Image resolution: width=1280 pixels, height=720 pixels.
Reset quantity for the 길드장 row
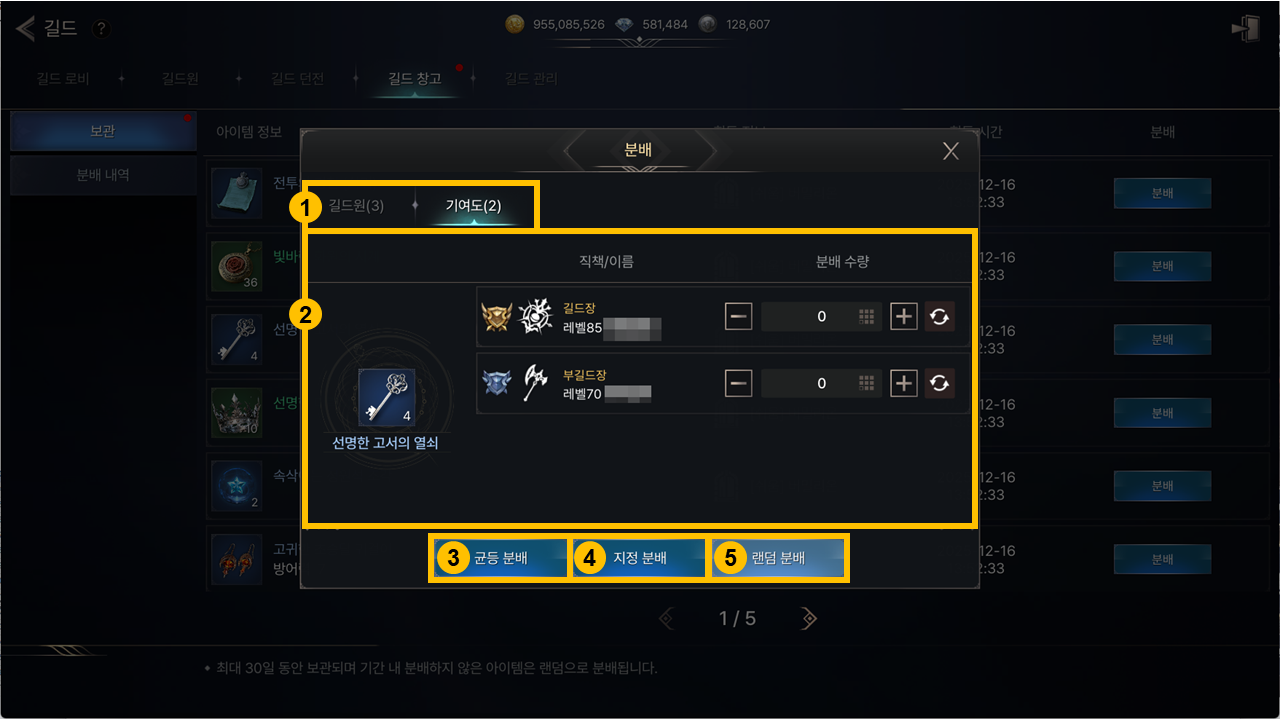click(939, 317)
